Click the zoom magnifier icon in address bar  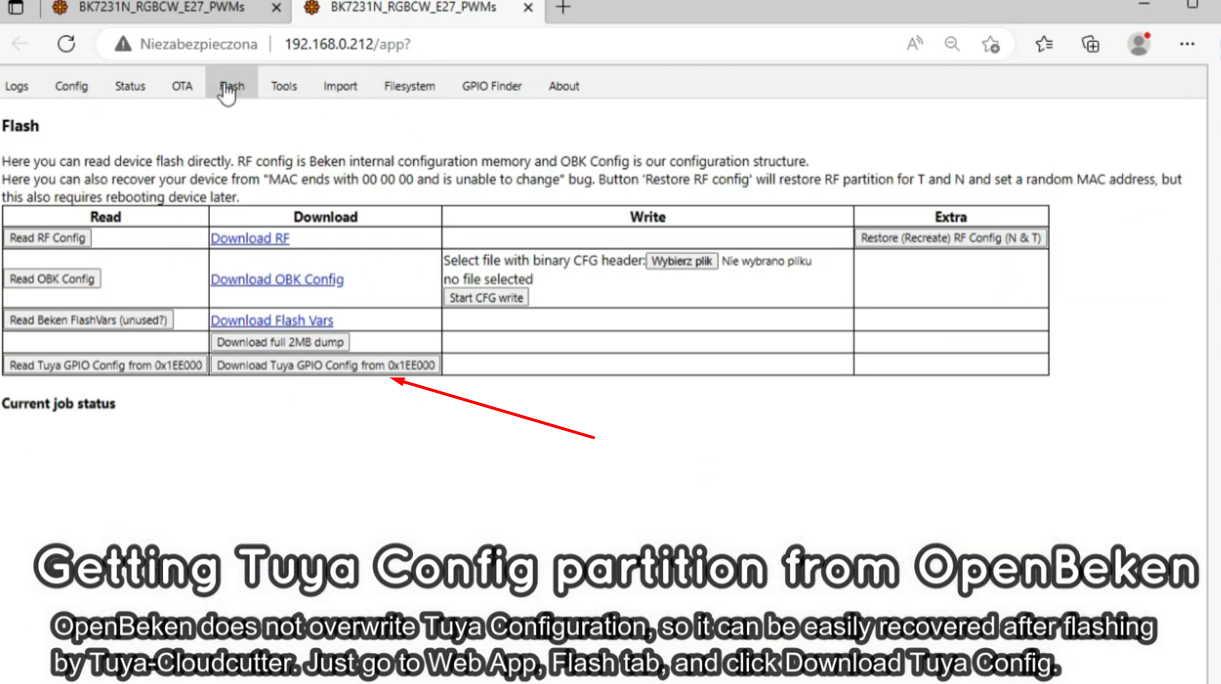tap(952, 44)
